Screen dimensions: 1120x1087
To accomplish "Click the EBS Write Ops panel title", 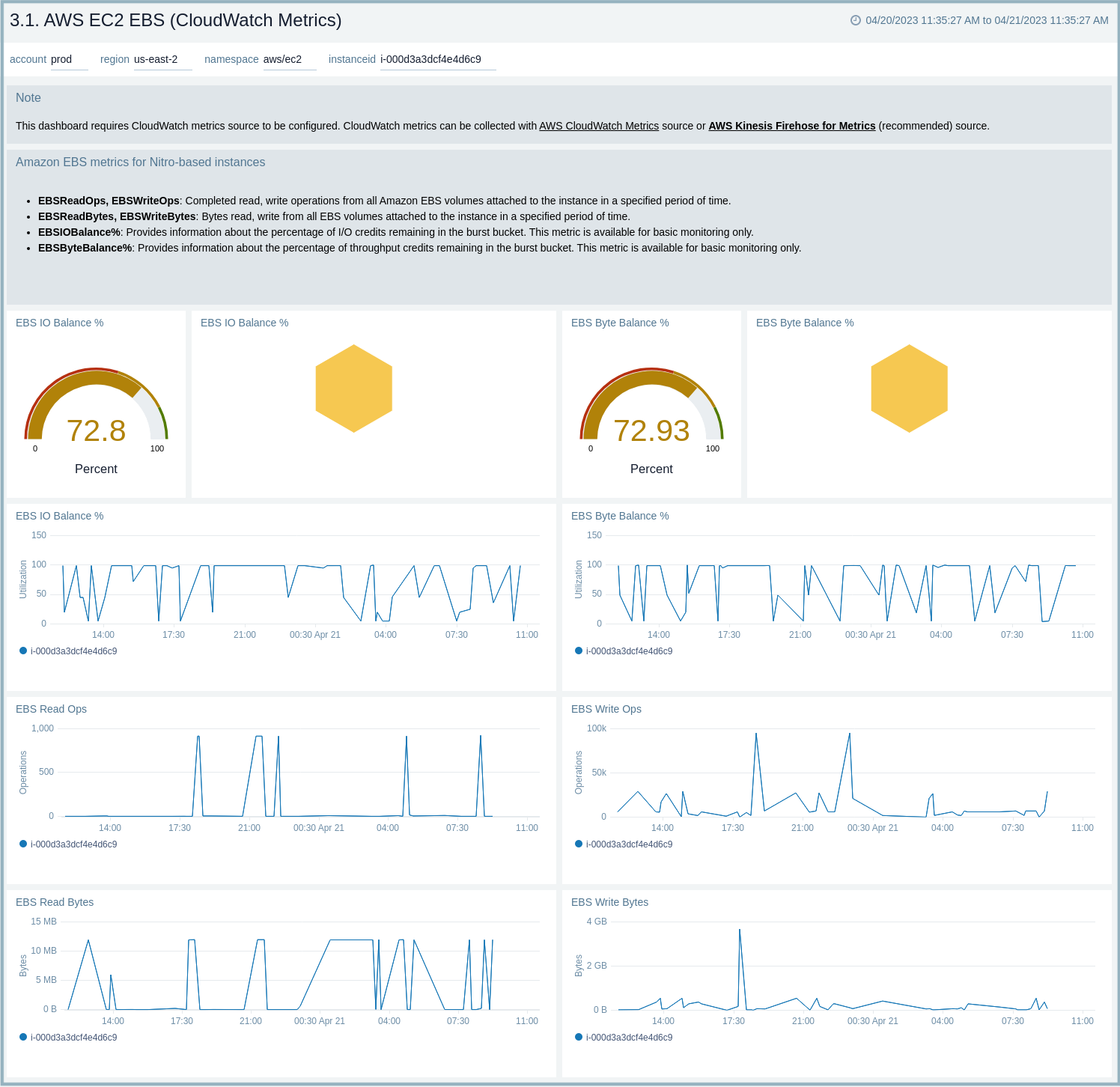I will coord(606,709).
